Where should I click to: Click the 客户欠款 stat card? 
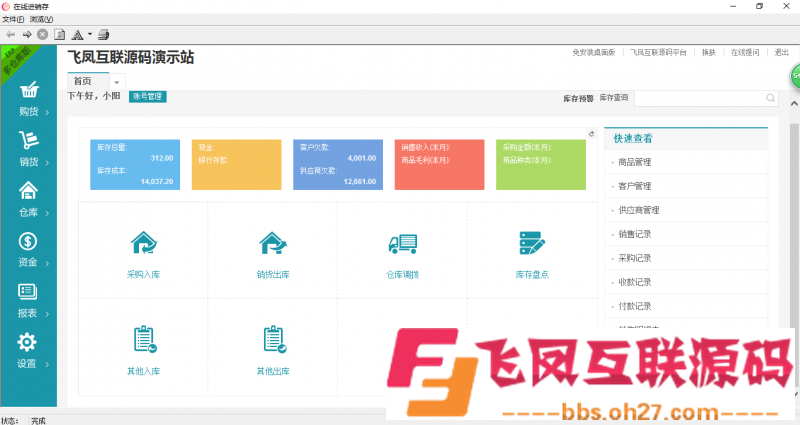(x=338, y=165)
